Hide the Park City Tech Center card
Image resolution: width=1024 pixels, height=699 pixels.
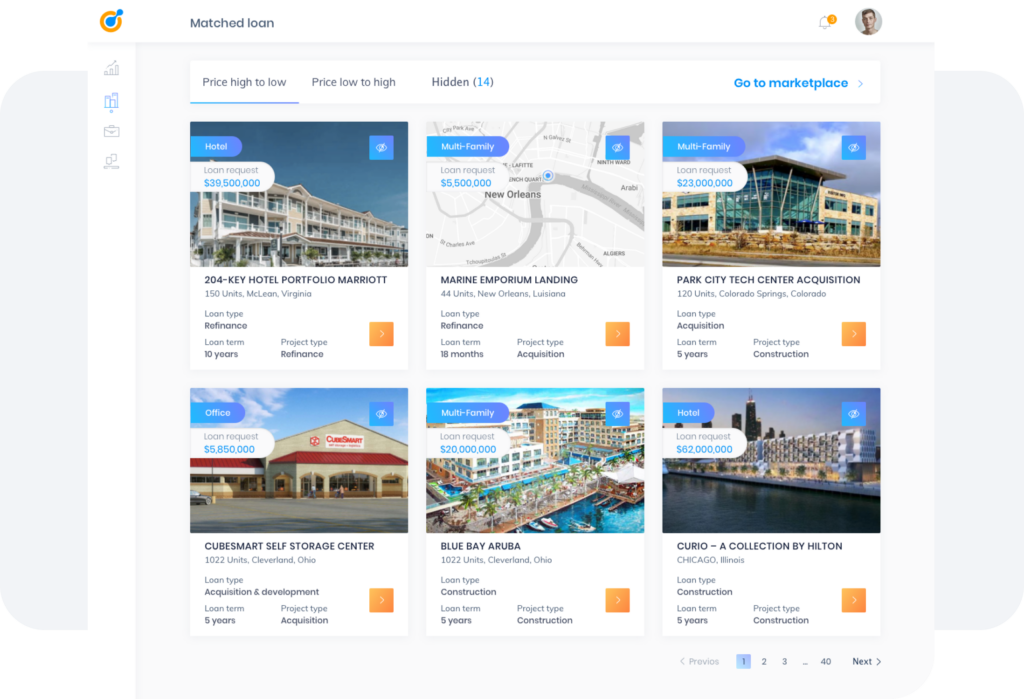click(854, 148)
